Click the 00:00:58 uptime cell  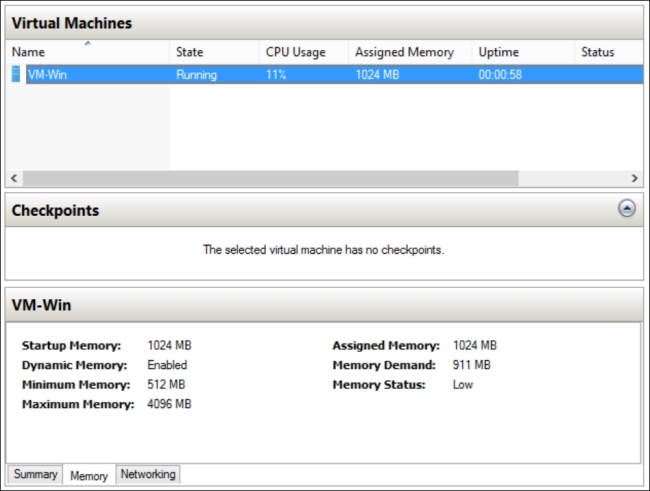pyautogui.click(x=502, y=75)
